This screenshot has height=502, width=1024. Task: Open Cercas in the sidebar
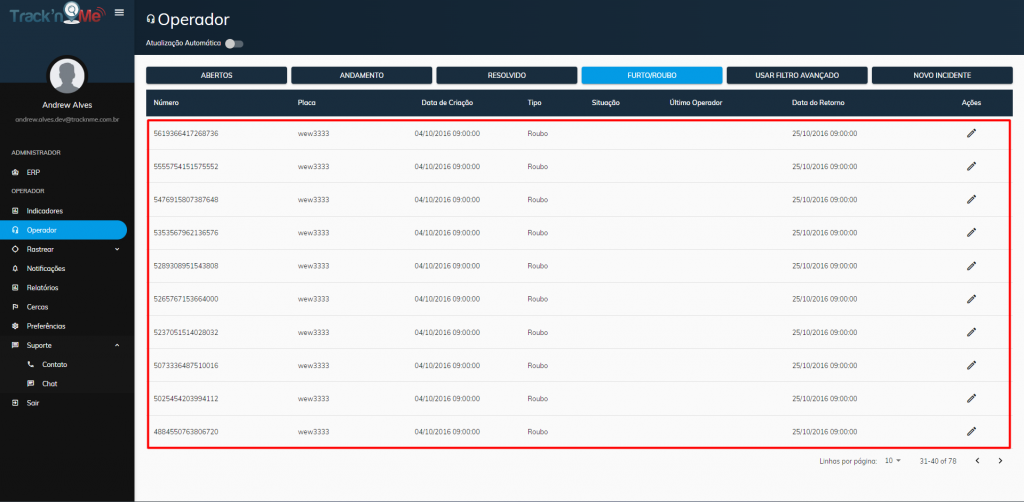(x=63, y=307)
